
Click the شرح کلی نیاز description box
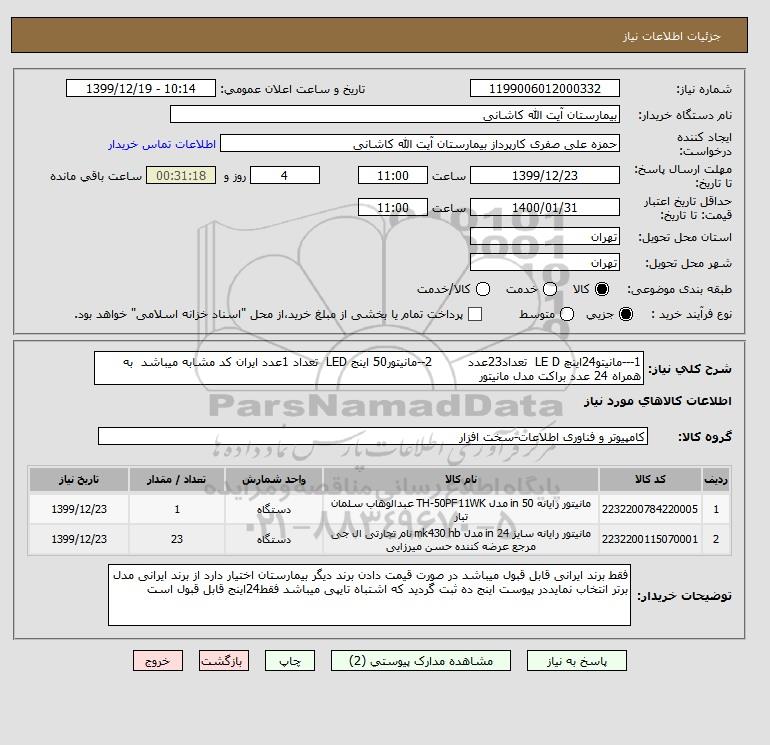tap(369, 368)
